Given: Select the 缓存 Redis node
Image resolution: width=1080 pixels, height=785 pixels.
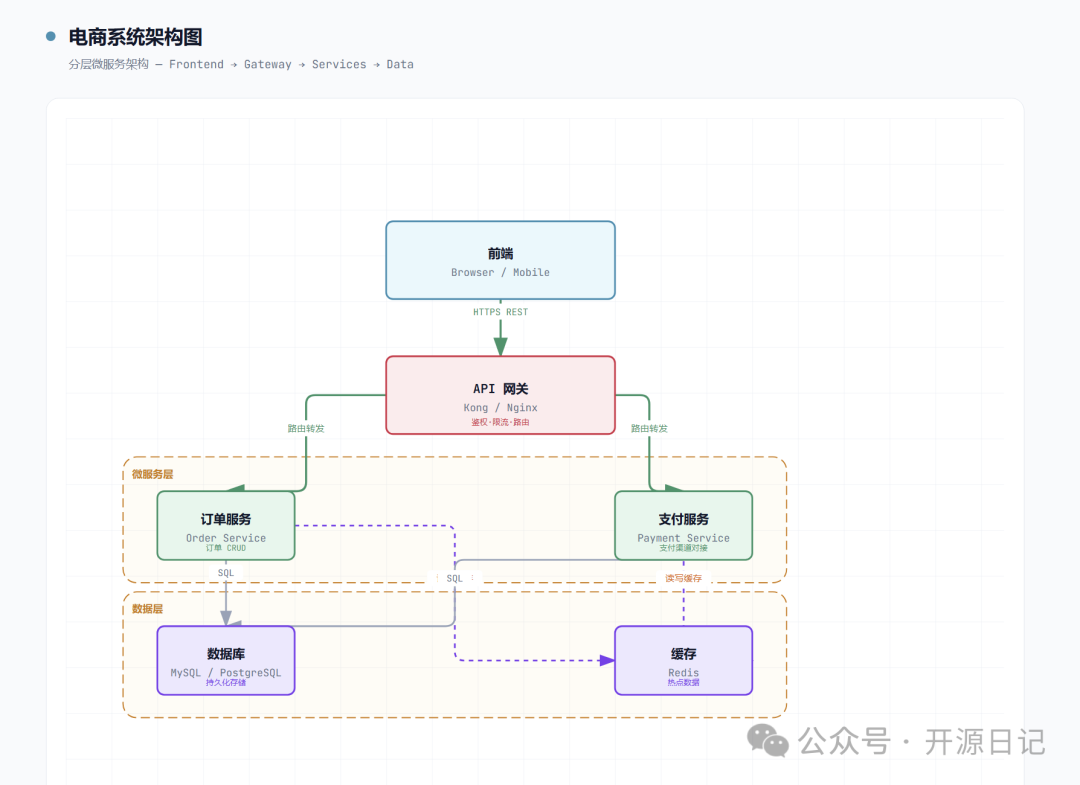Looking at the screenshot, I should [683, 660].
